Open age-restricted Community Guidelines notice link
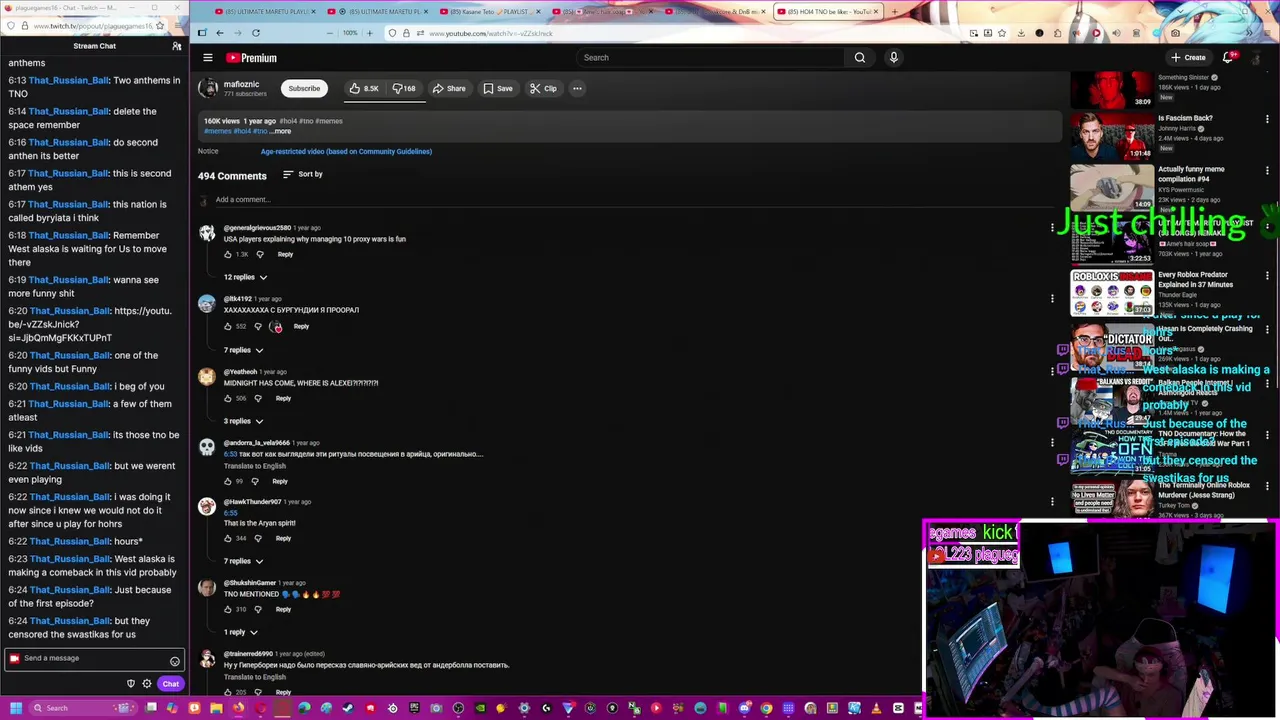 (346, 151)
